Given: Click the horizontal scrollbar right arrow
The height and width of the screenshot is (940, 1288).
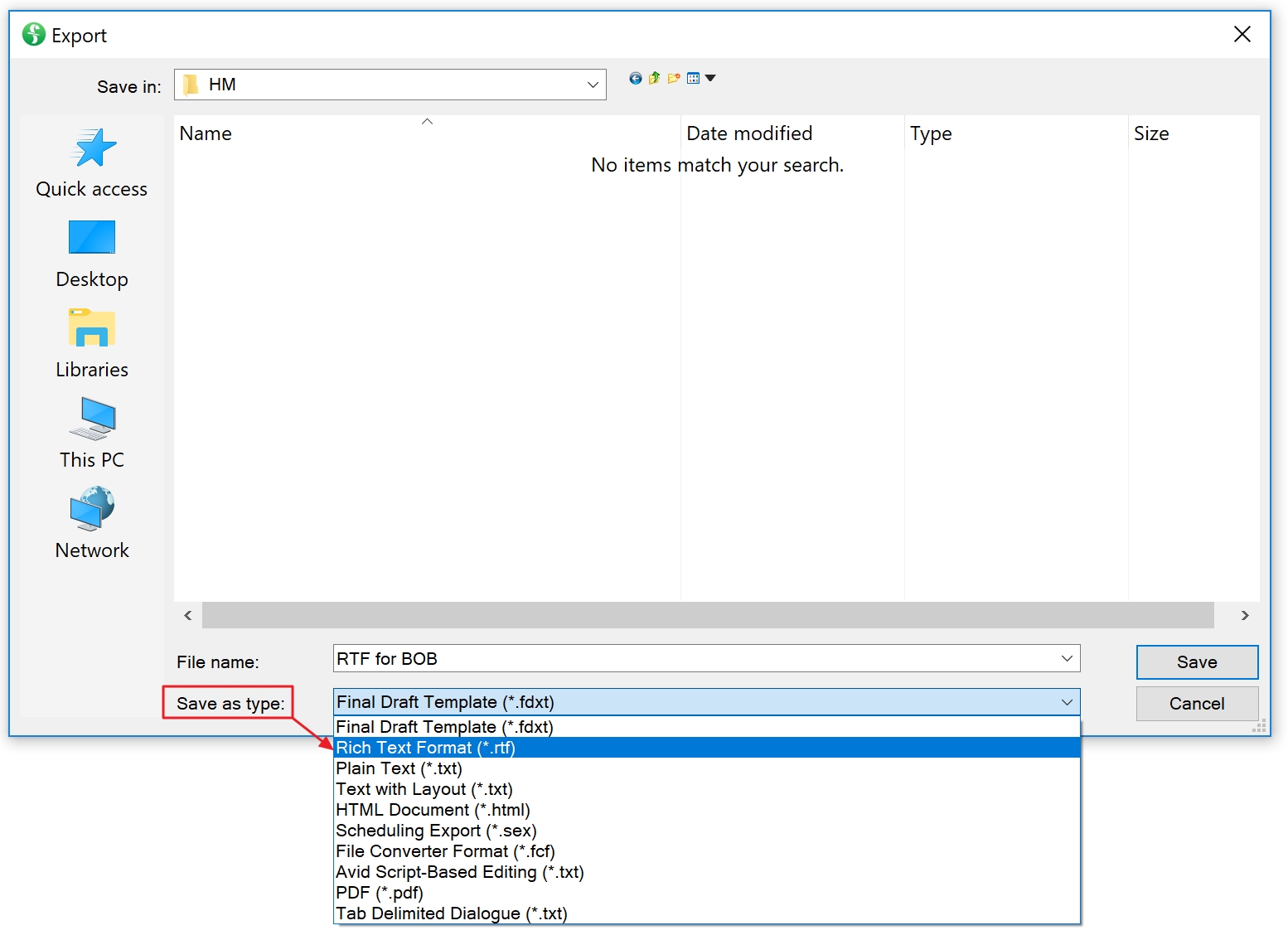Looking at the screenshot, I should pyautogui.click(x=1245, y=615).
